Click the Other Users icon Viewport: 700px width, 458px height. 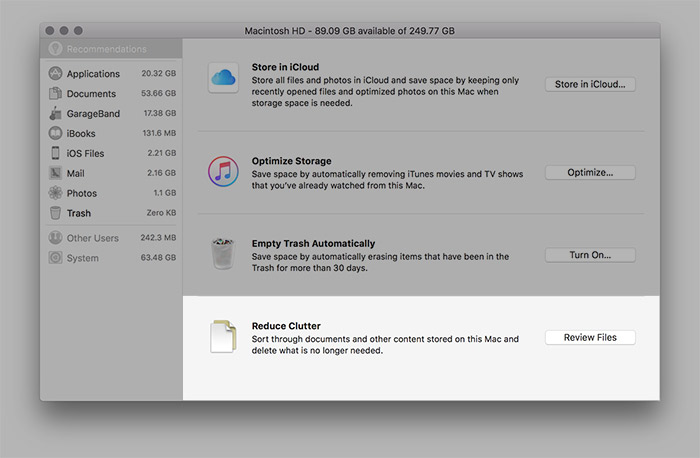55,238
